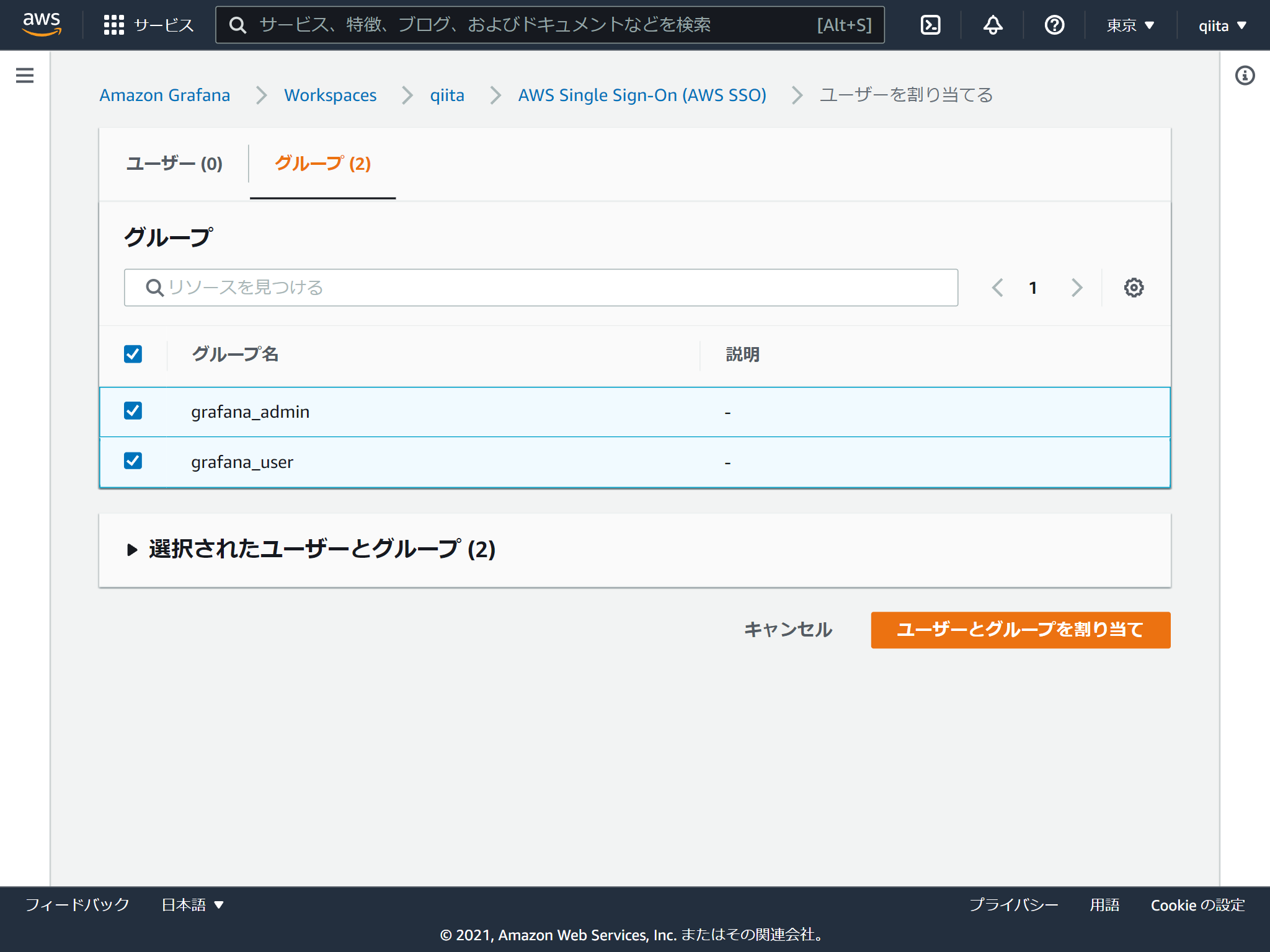Click ユーザーとグループを割り当て button
Screen dimensions: 1270x952
tap(1019, 630)
